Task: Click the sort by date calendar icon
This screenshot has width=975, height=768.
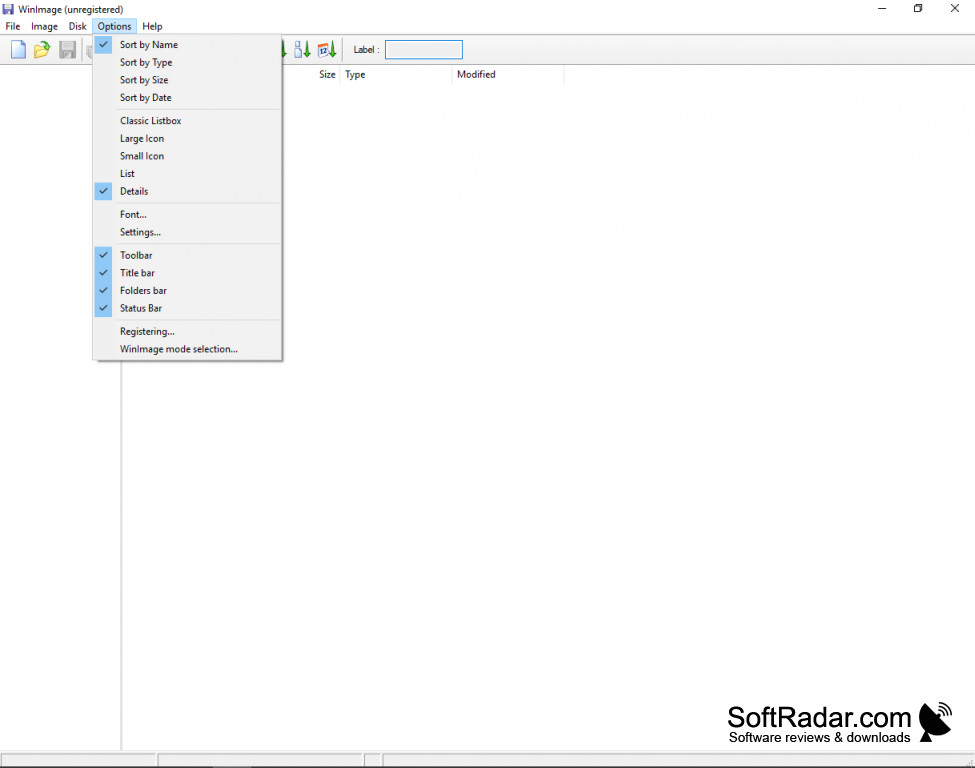Action: pyautogui.click(x=327, y=49)
